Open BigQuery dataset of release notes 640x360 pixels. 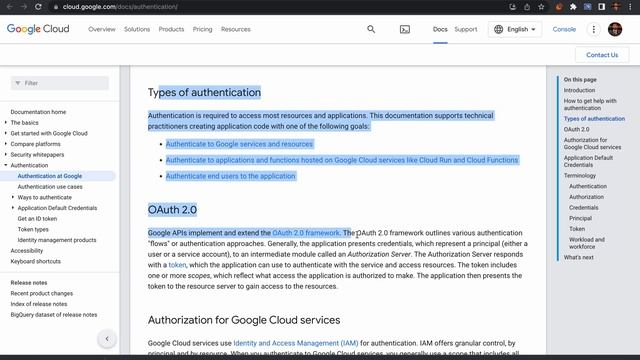tap(54, 315)
